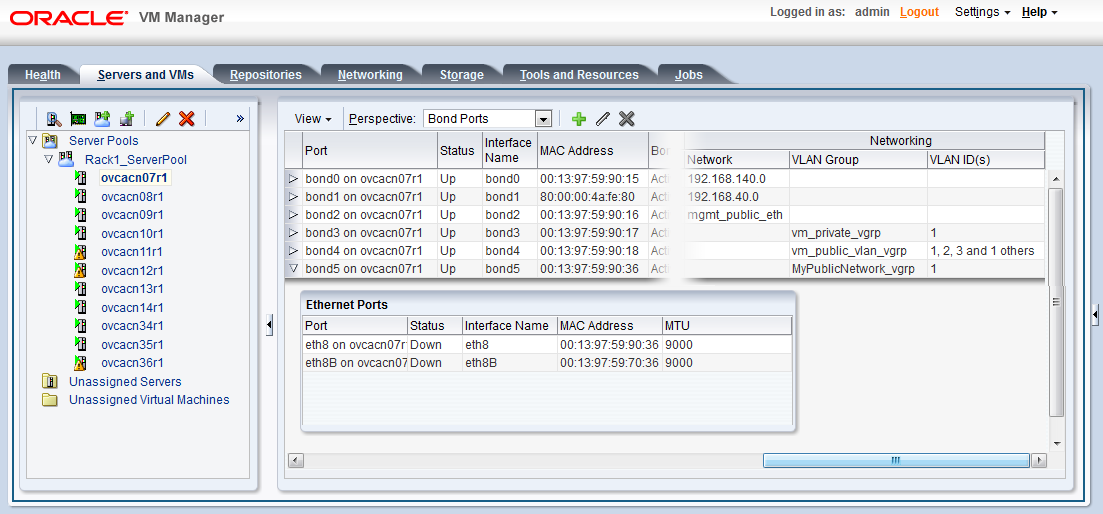Image resolution: width=1103 pixels, height=514 pixels.
Task: Click server icon beside ovcacn08r1
Action: click(x=80, y=196)
